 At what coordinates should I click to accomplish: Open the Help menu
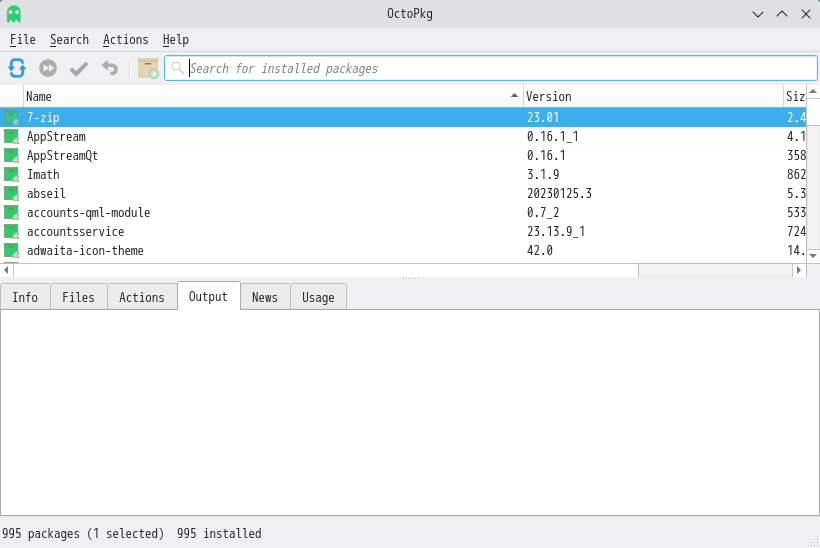(x=175, y=40)
